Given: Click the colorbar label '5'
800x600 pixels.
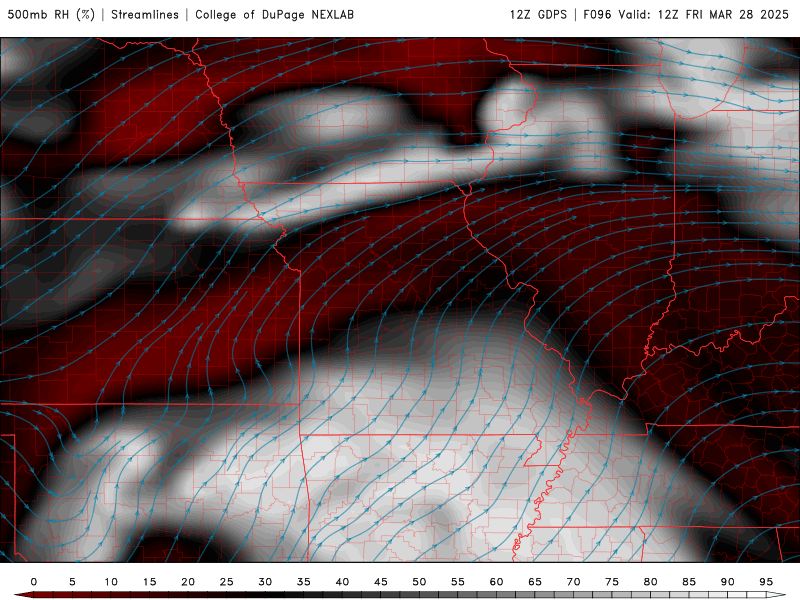Looking at the screenshot, I should (x=72, y=582).
